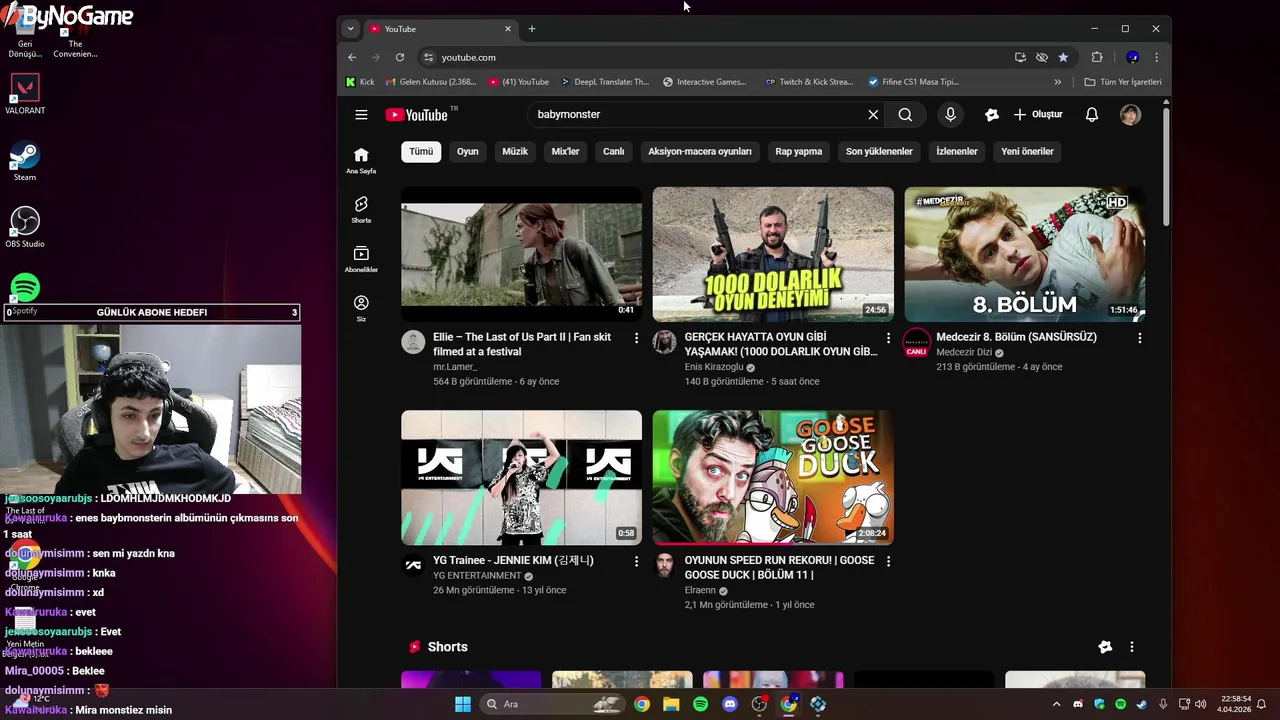Open a new Chrome tab
The width and height of the screenshot is (1280, 720).
pos(532,29)
